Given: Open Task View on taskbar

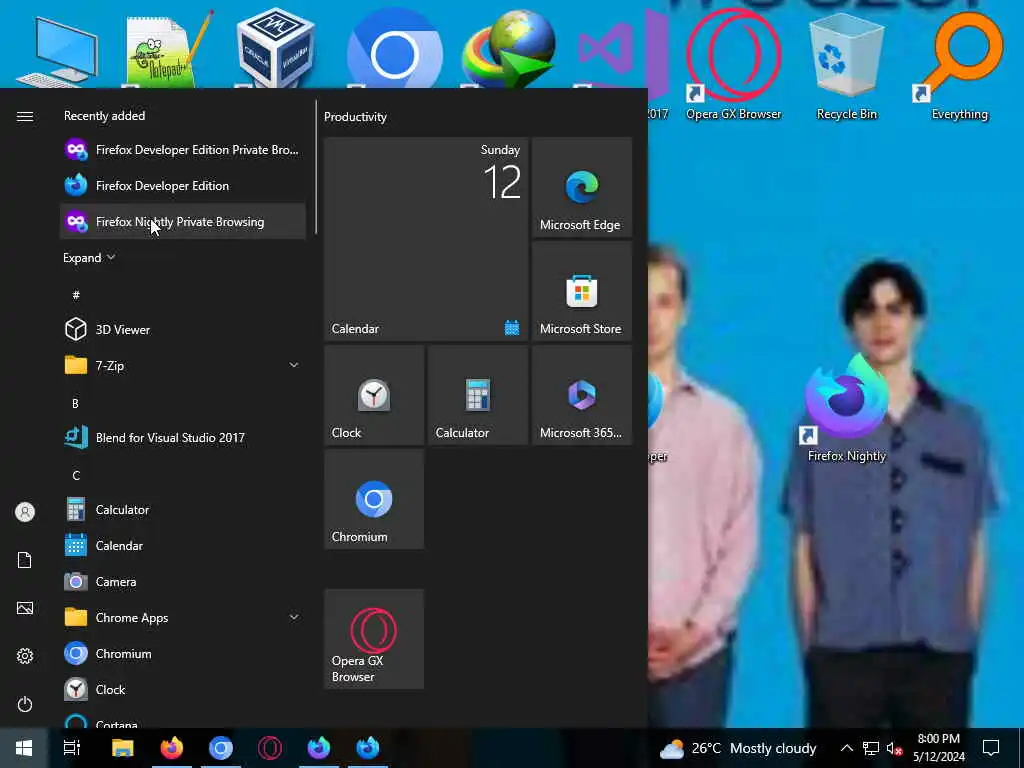Looking at the screenshot, I should click(x=72, y=748).
